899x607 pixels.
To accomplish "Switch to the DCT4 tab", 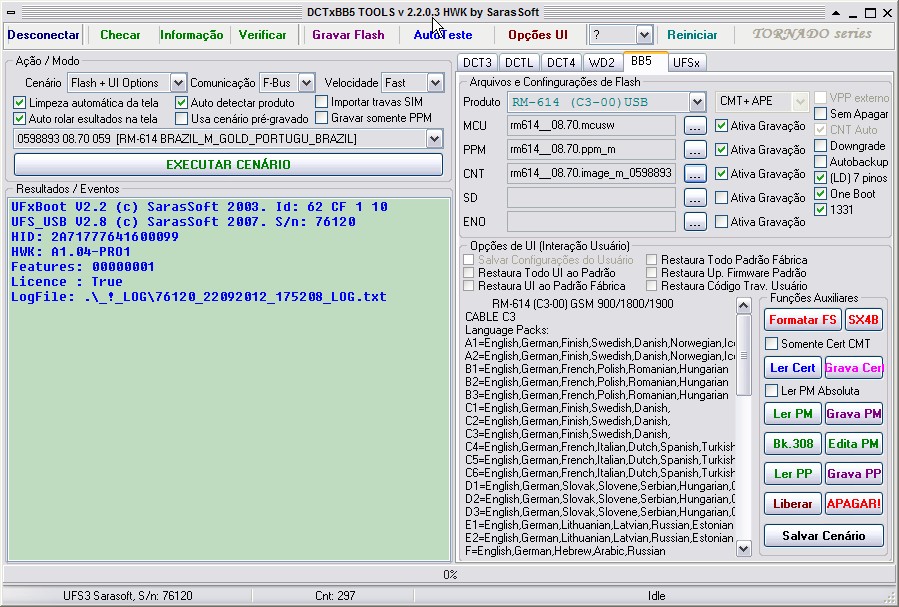I will [x=561, y=62].
